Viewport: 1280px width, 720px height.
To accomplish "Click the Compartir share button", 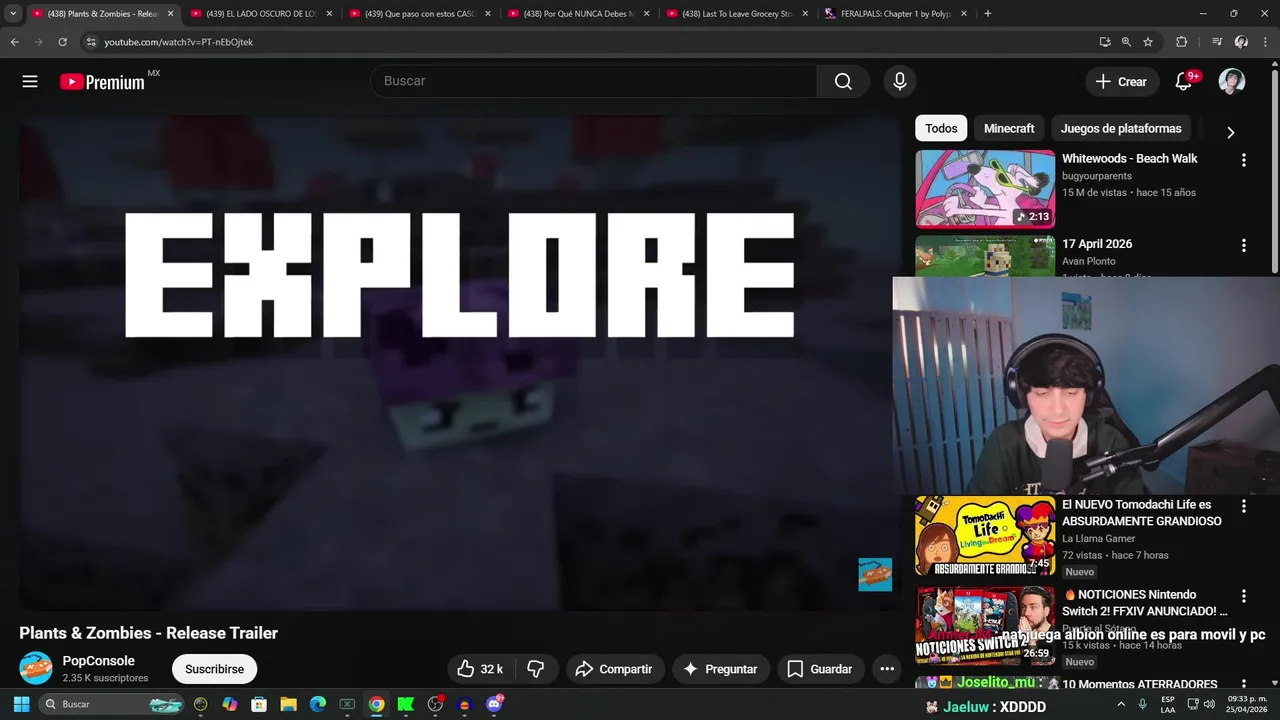I will 614,669.
